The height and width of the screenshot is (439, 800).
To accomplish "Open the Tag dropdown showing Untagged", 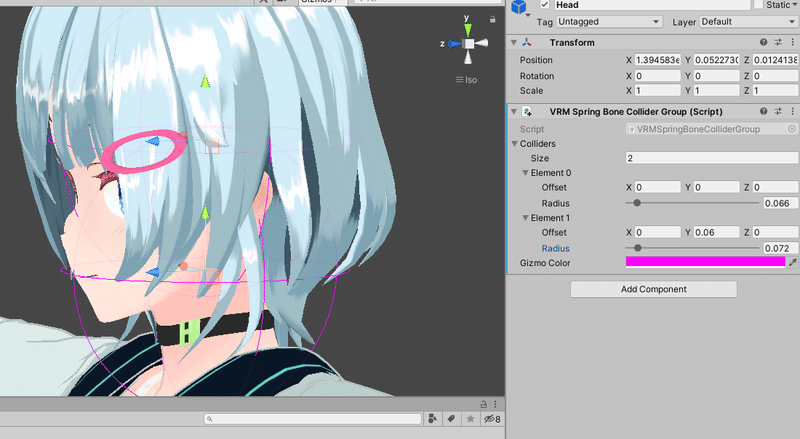I will point(609,22).
